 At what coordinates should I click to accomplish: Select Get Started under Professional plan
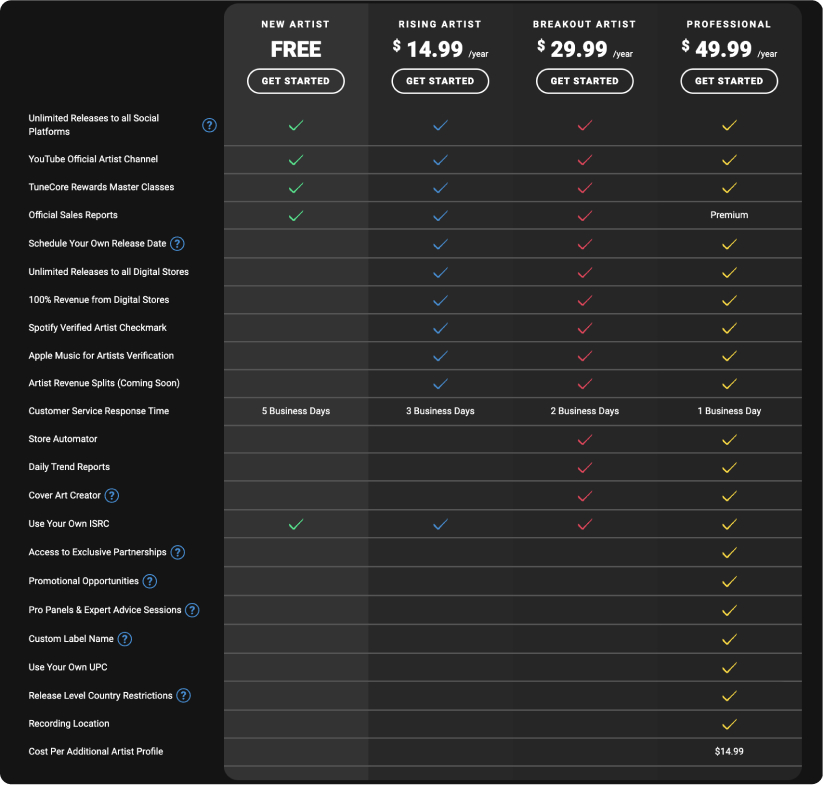pyautogui.click(x=729, y=81)
